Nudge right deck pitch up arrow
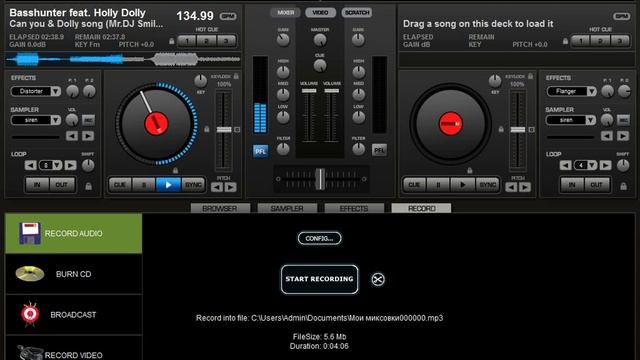The image size is (640, 360). [x=525, y=187]
